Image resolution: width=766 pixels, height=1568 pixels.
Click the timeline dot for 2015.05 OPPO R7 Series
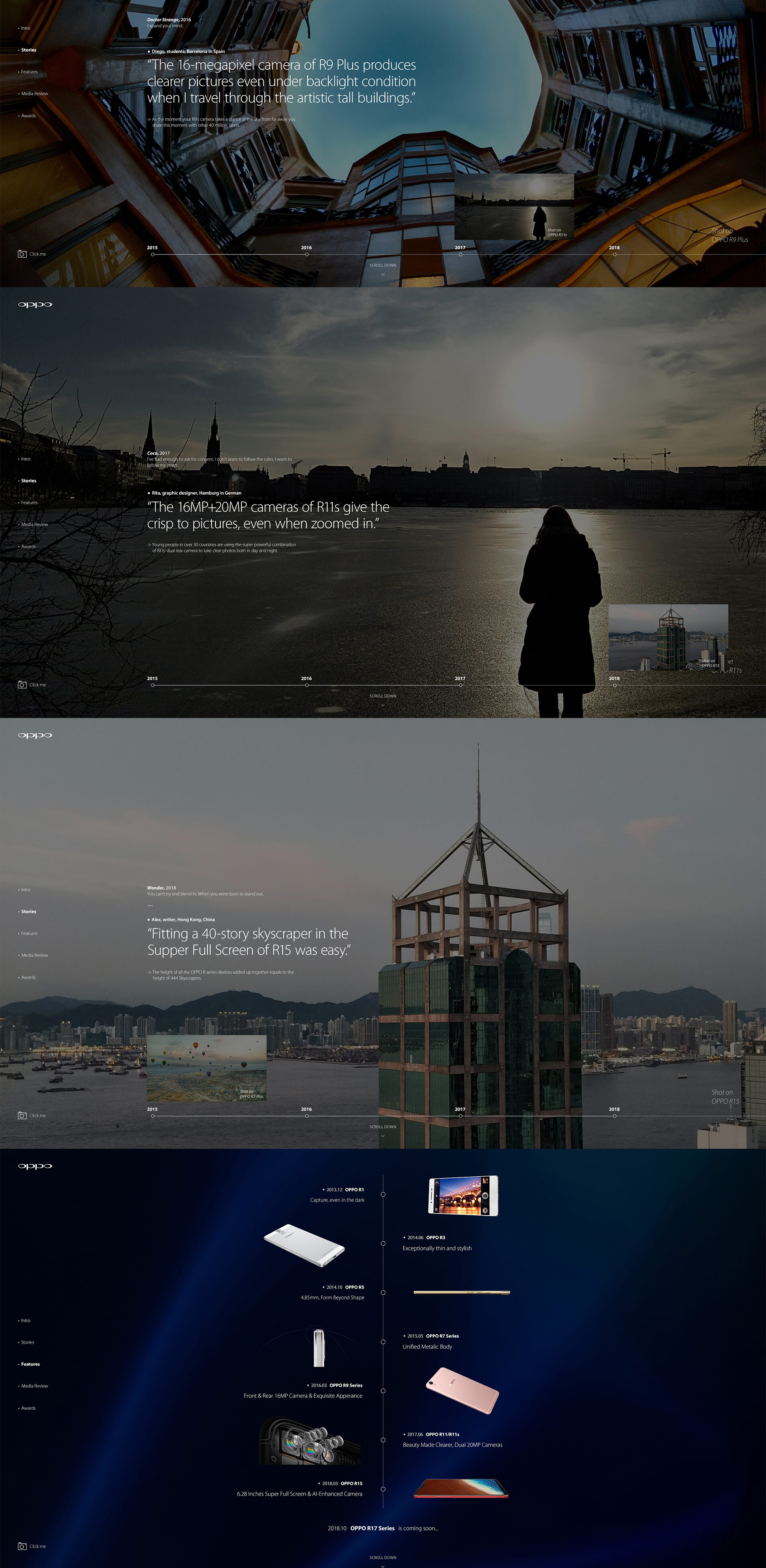pyautogui.click(x=383, y=1341)
